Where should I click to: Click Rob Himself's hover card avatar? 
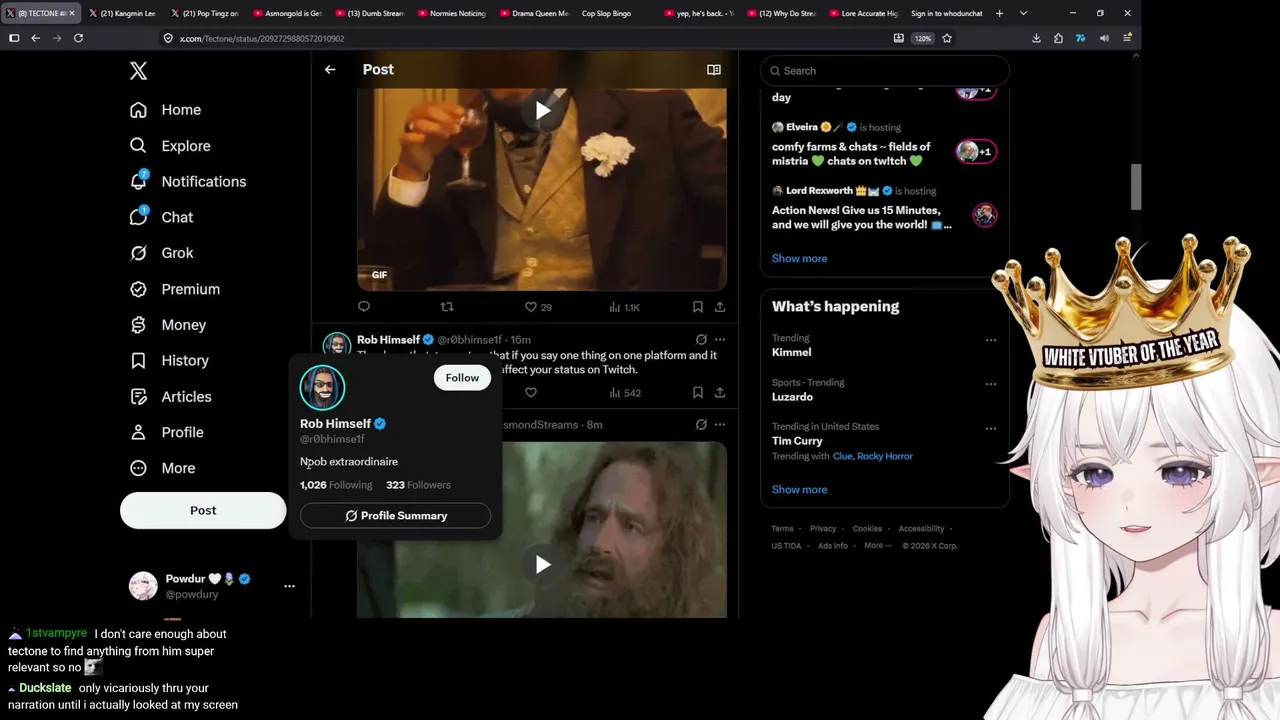pos(322,387)
